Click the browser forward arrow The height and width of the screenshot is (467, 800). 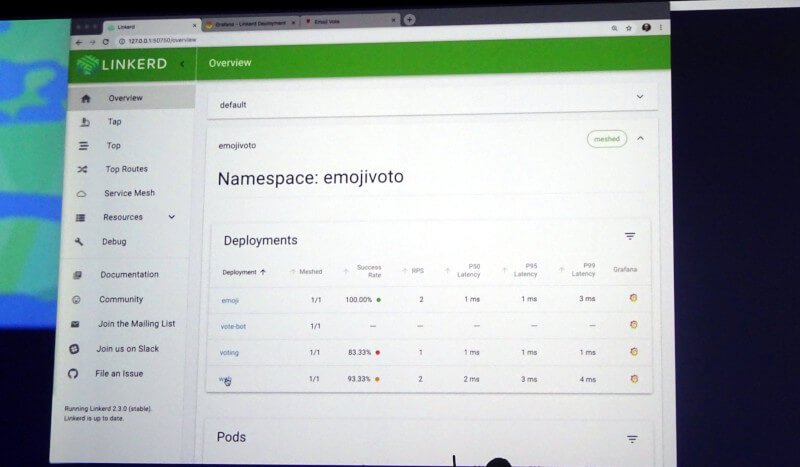[92, 42]
